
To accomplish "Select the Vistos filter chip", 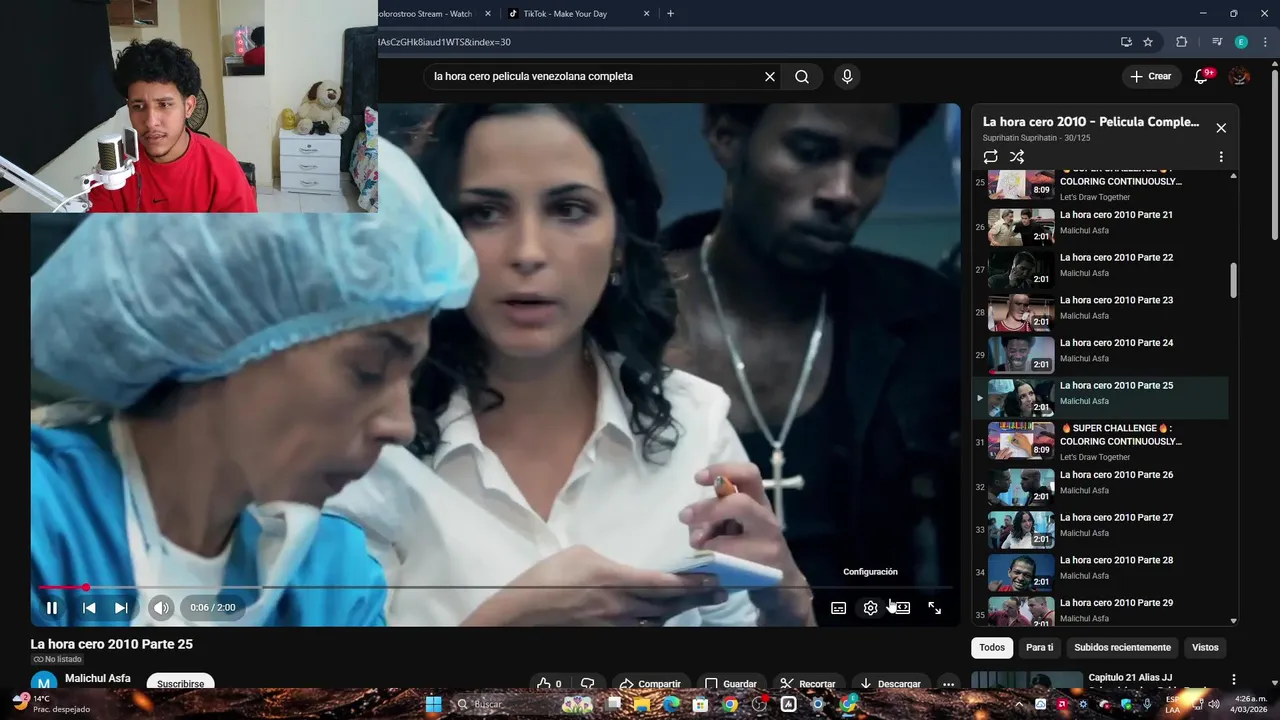I will coord(1205,648).
